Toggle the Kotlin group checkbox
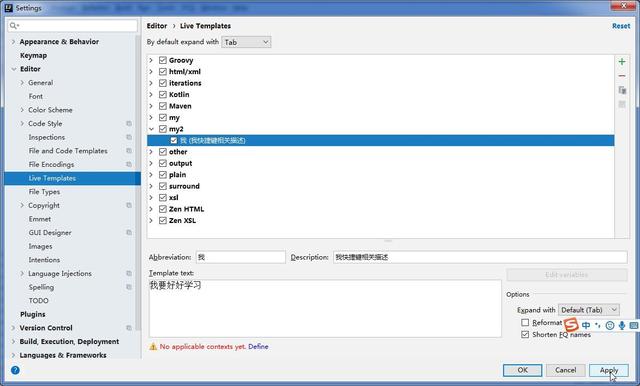Image resolution: width=640 pixels, height=386 pixels. (x=163, y=94)
